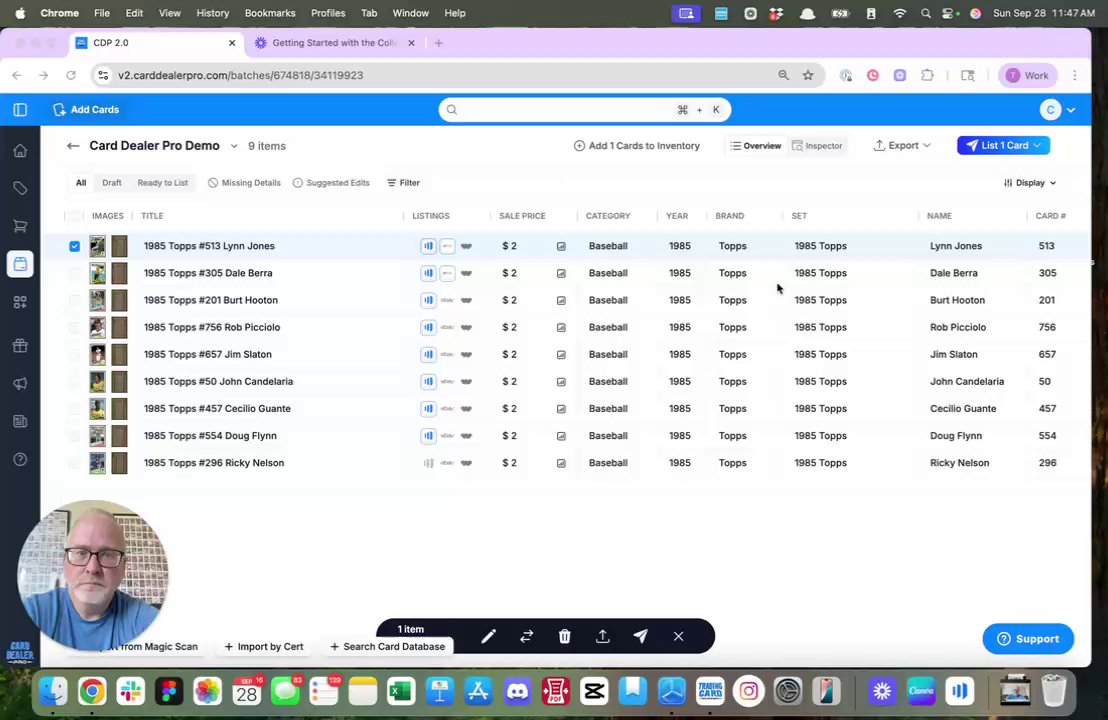Uncheck the Lynn Jones row checkbox
The height and width of the screenshot is (720, 1108).
[74, 247]
